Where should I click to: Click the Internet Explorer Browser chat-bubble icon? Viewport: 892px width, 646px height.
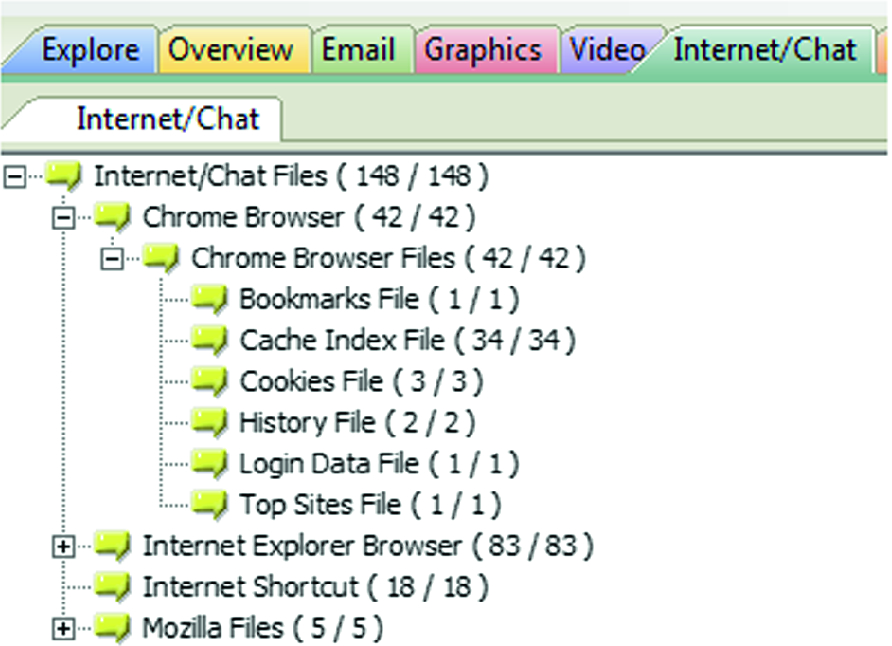pos(113,546)
